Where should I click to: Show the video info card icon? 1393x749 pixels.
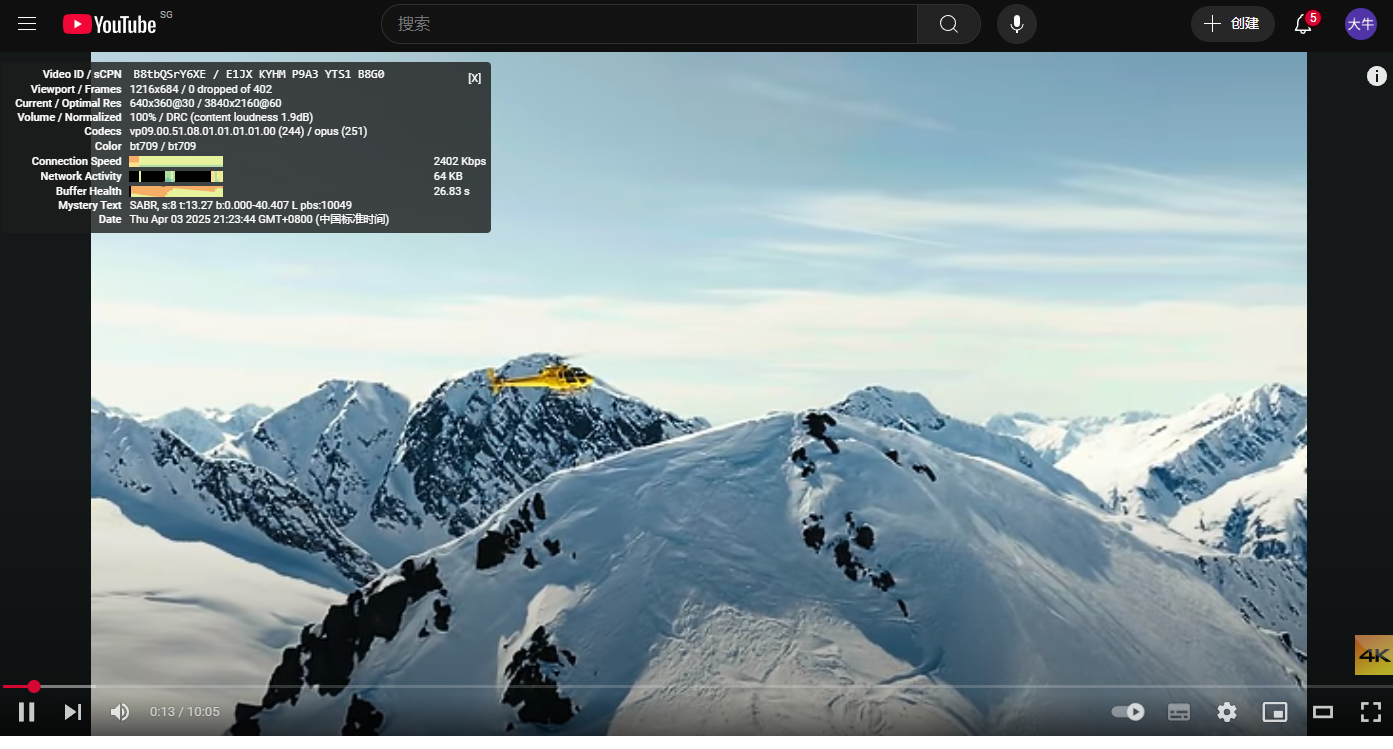[1377, 76]
